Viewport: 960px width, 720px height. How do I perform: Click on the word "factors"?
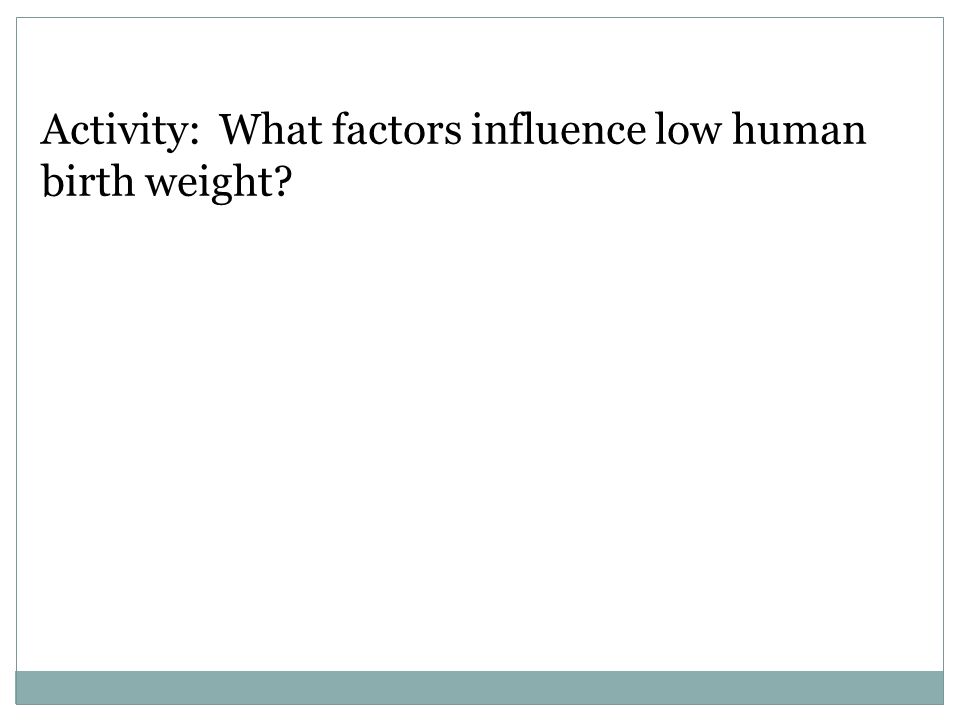pyautogui.click(x=397, y=129)
